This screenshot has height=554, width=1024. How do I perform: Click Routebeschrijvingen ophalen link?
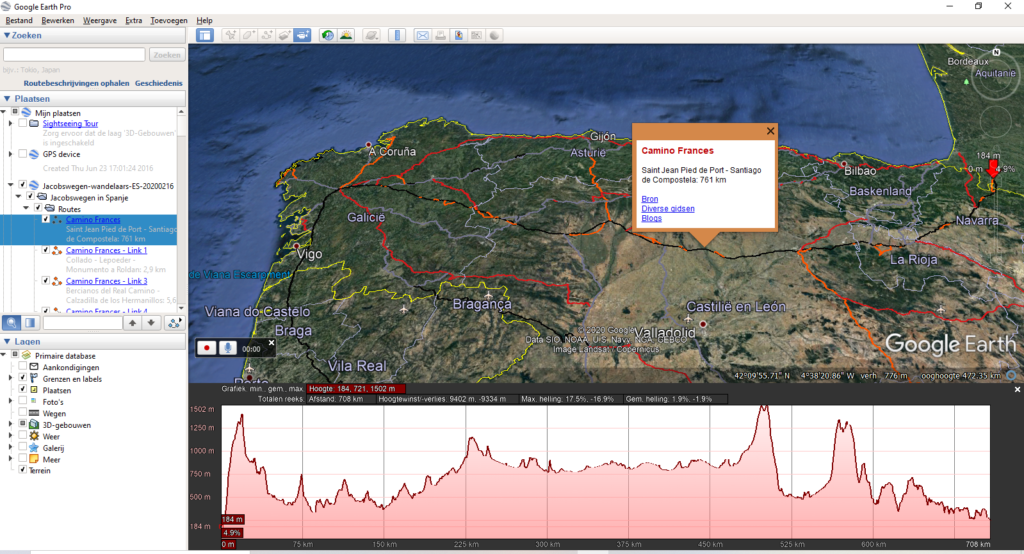76,83
